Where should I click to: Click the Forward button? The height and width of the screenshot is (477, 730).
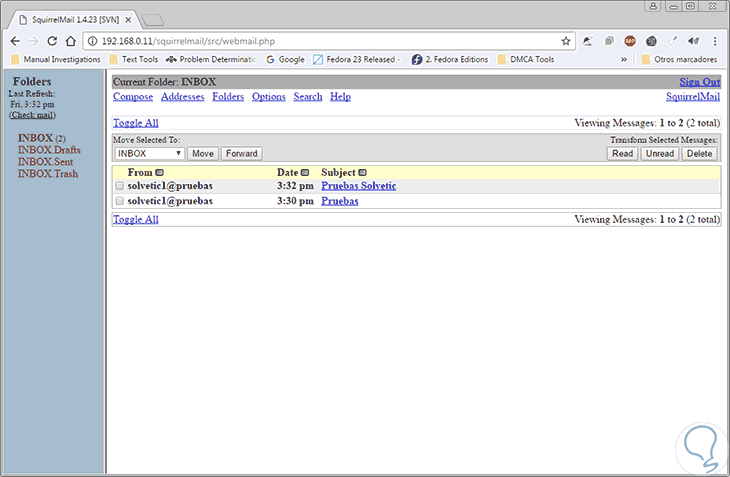point(242,154)
